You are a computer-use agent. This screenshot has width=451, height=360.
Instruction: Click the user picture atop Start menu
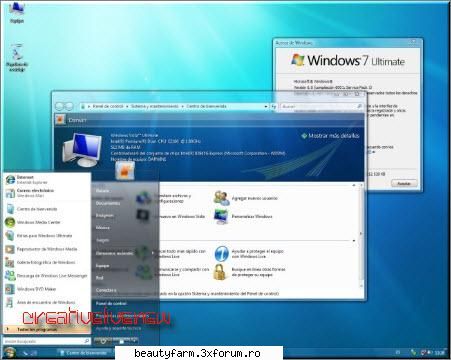pyautogui.click(x=125, y=170)
